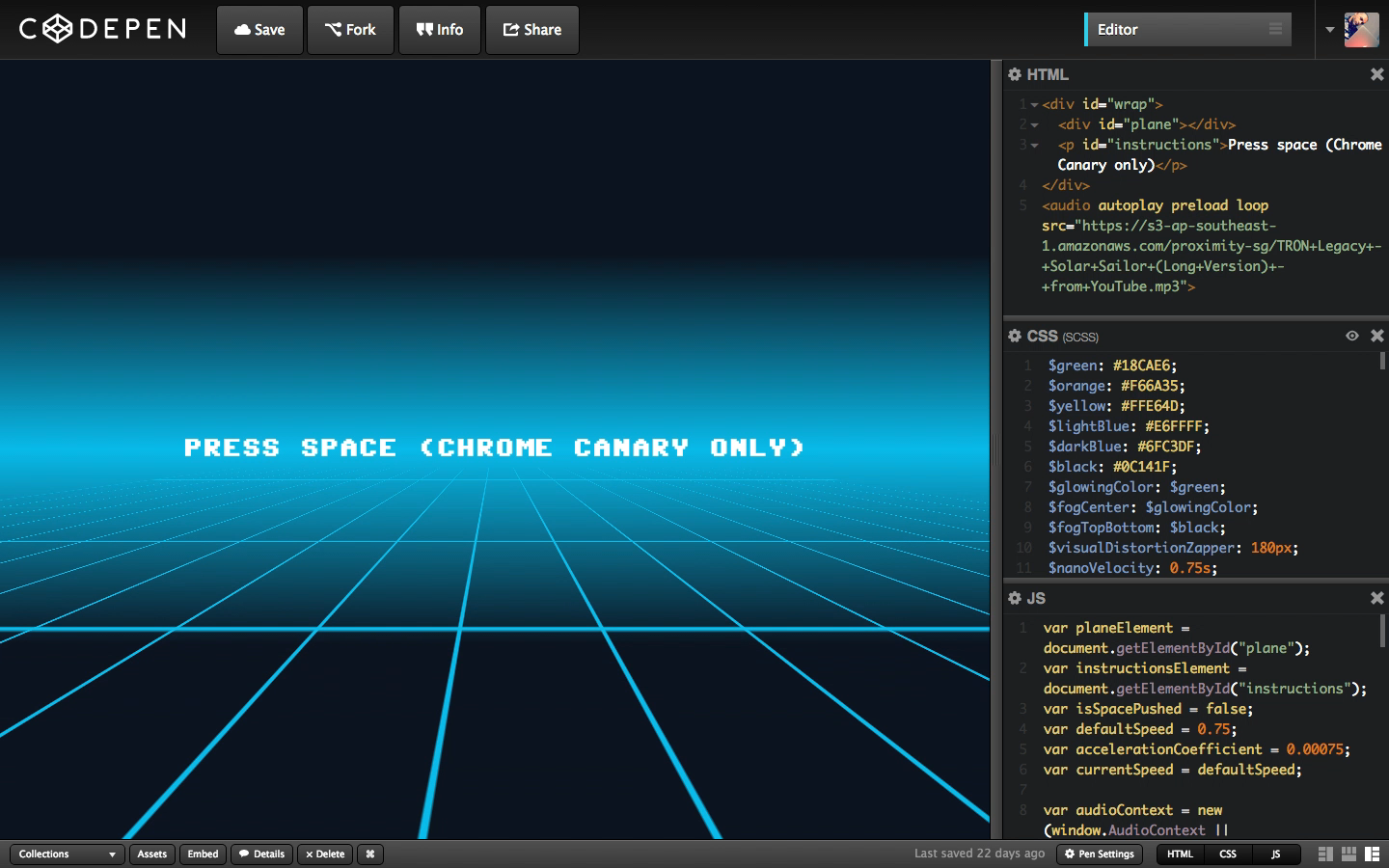Viewport: 1389px width, 868px height.
Task: Toggle the HTML editor tab
Action: [x=1180, y=854]
